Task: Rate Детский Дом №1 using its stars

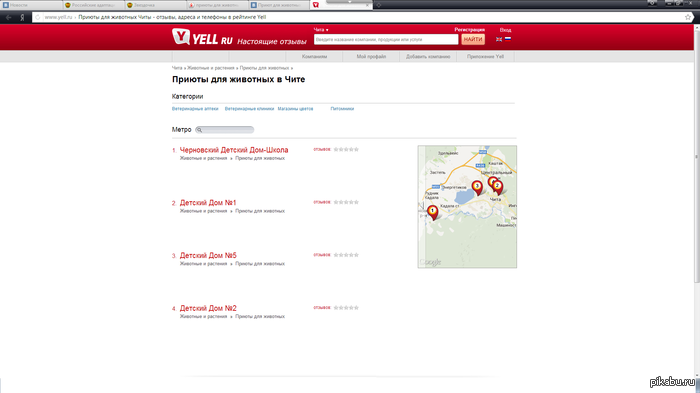Action: pyautogui.click(x=346, y=202)
